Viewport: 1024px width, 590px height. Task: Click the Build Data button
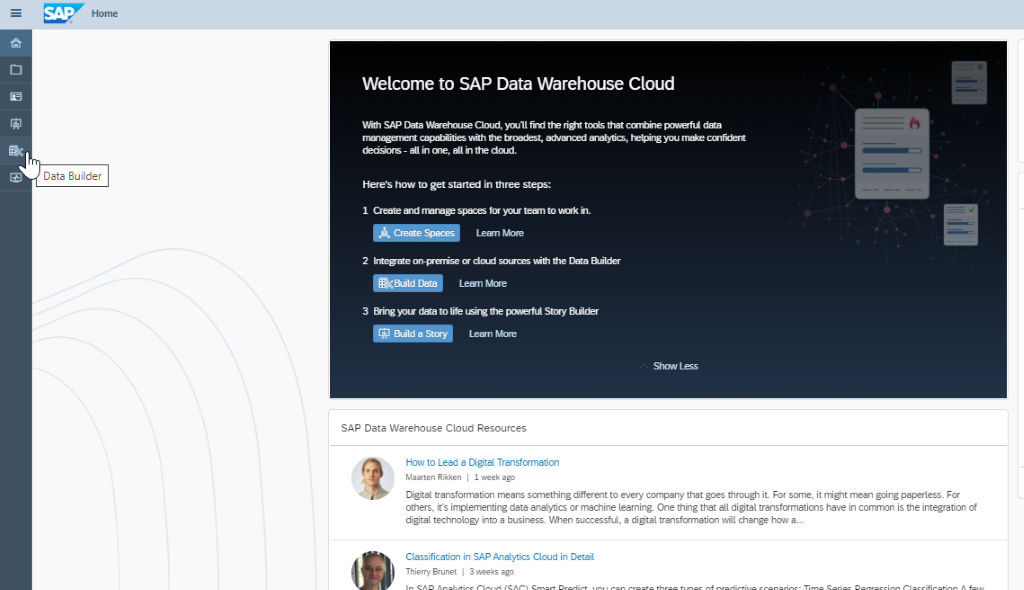click(408, 283)
